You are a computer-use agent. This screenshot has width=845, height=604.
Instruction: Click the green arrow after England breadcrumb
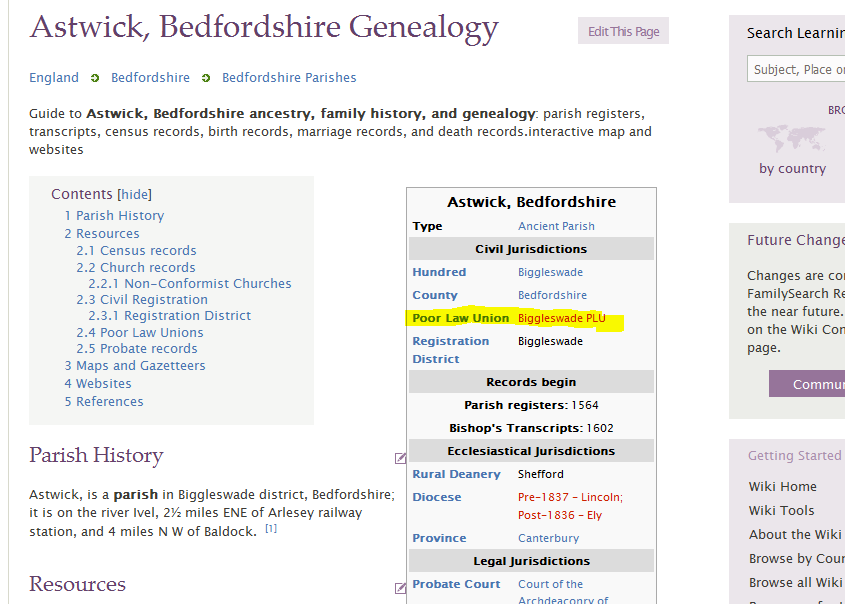coord(95,78)
